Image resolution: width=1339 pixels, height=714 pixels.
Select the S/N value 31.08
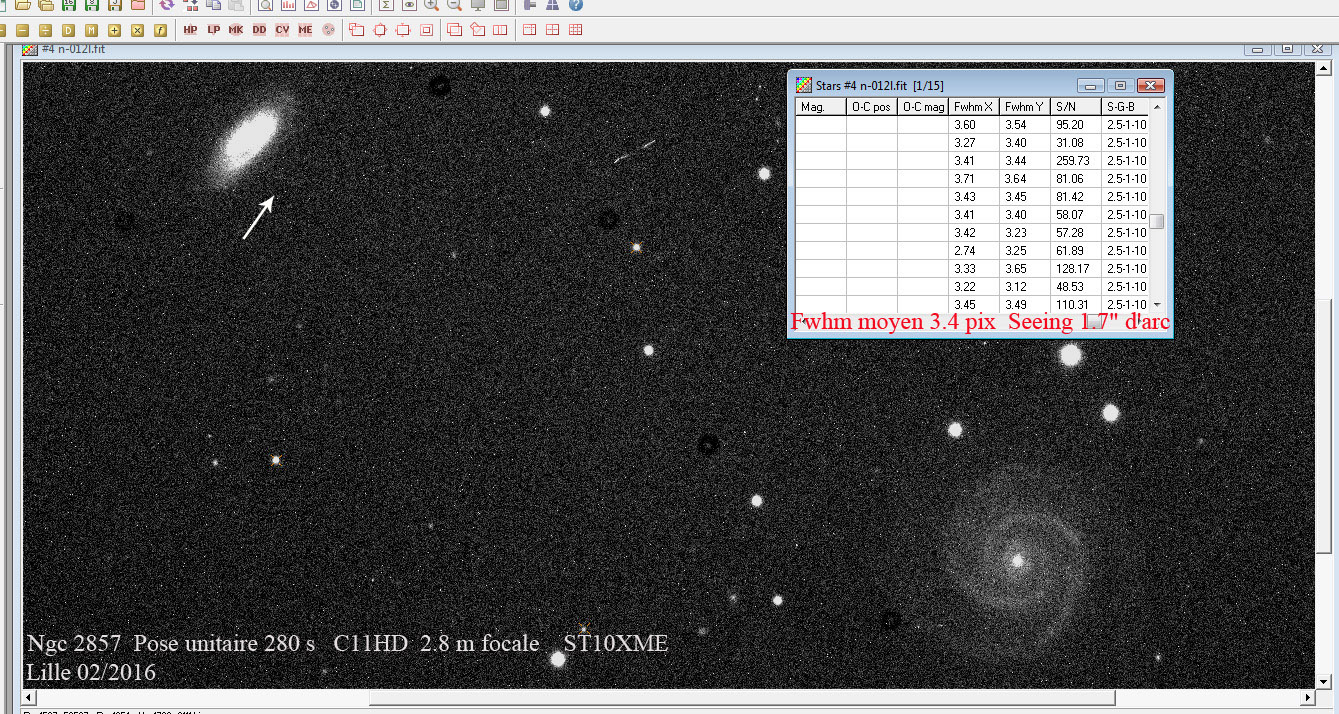tap(1076, 143)
